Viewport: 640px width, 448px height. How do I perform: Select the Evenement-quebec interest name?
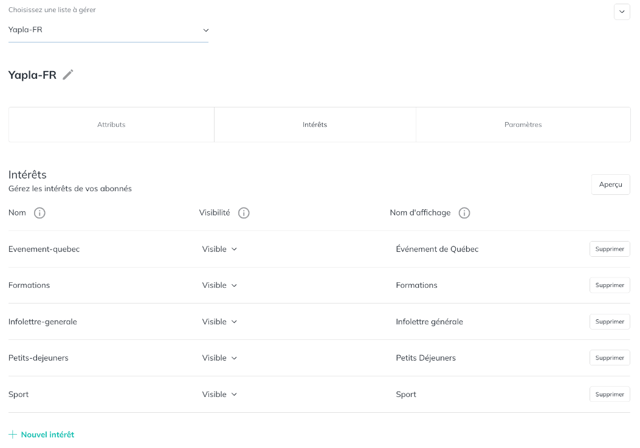tap(44, 249)
